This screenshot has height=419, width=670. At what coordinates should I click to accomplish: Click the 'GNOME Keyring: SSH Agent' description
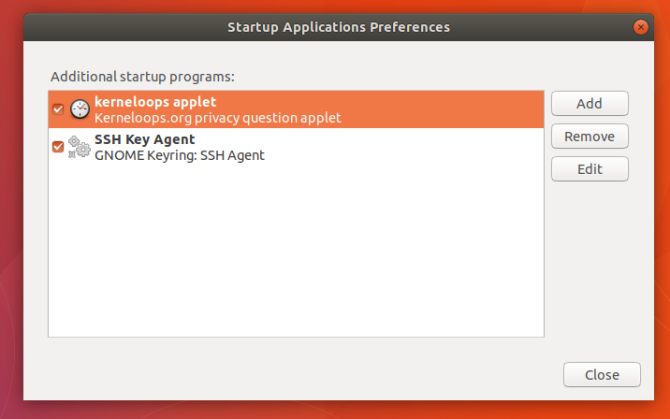[x=179, y=155]
